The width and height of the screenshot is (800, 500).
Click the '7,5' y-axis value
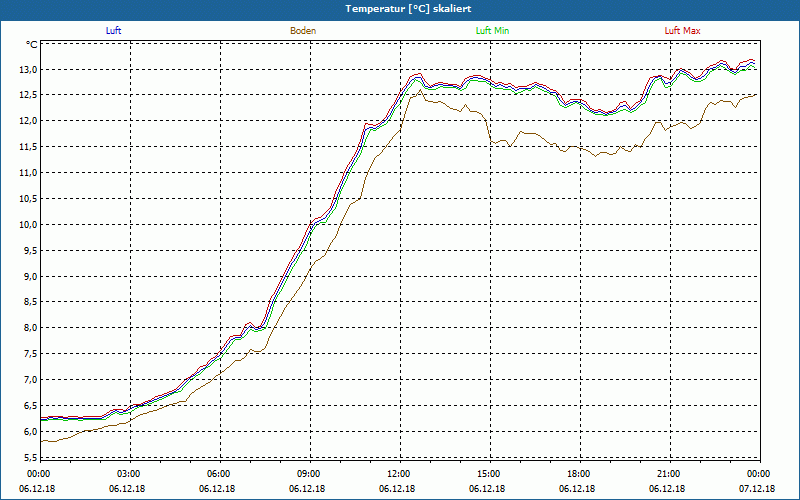click(x=30, y=354)
